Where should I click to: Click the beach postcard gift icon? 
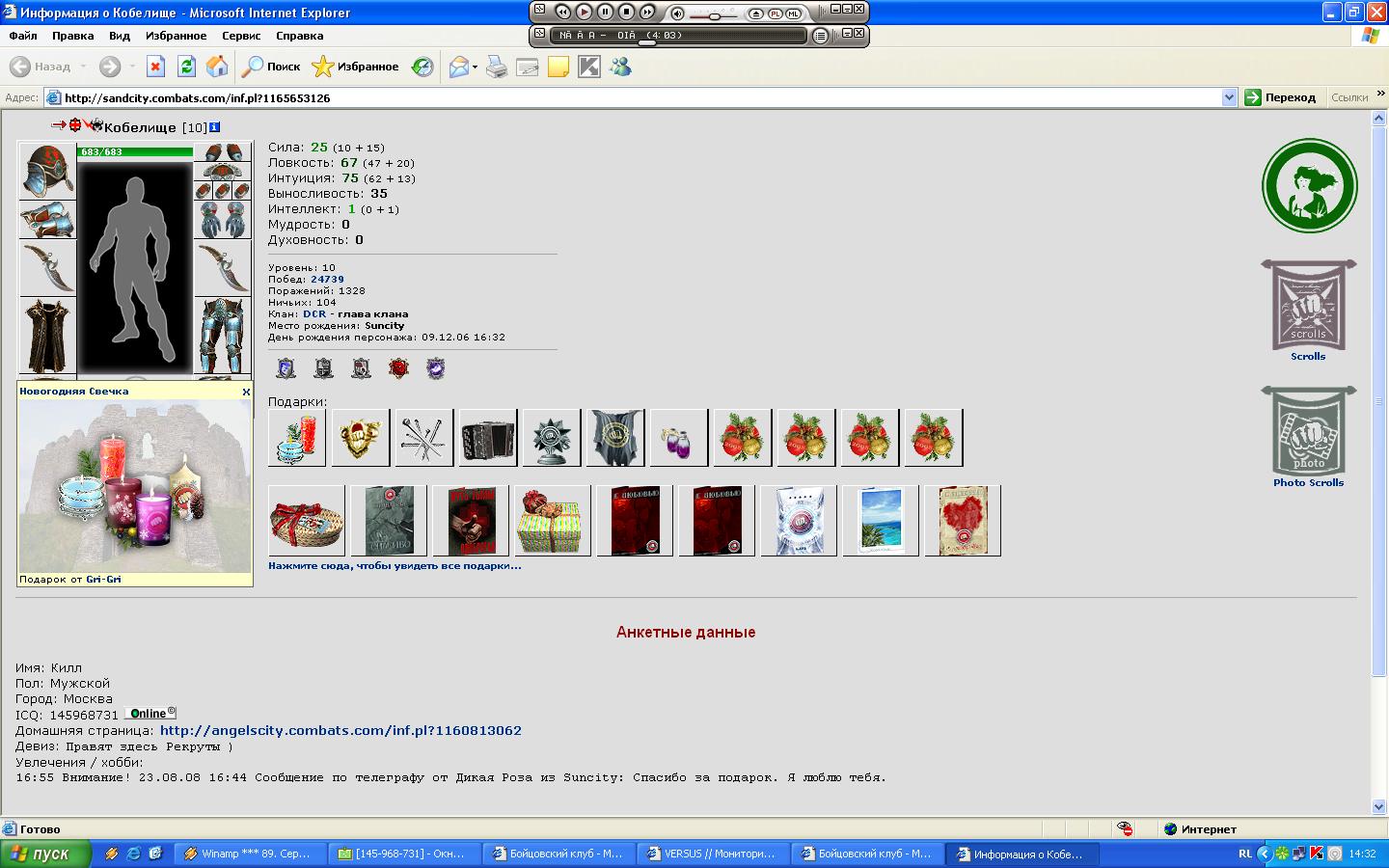click(x=881, y=521)
